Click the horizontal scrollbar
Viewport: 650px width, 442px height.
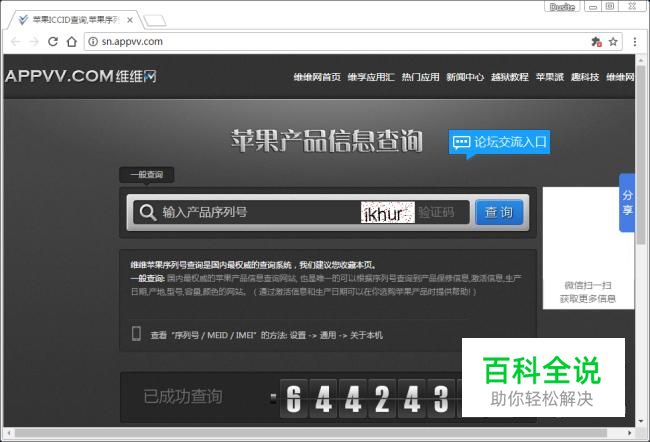point(311,433)
